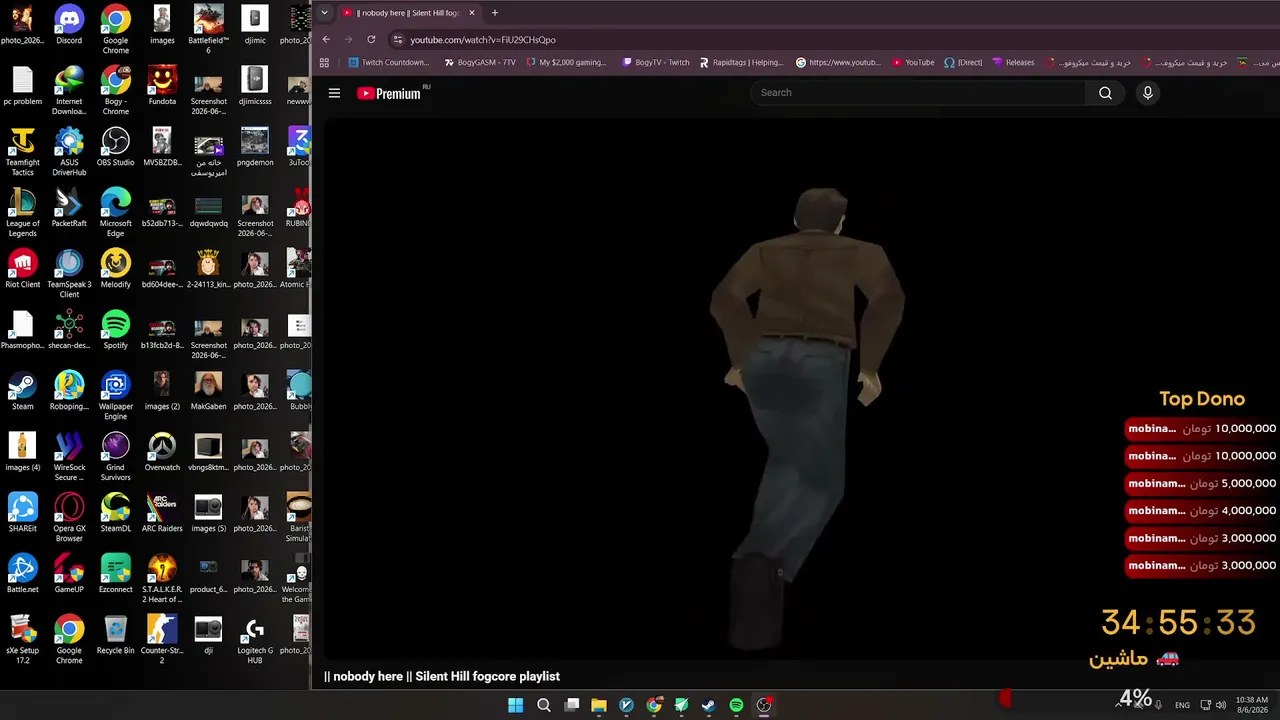
Task: Select the League of Legends desktop icon
Action: [x=22, y=213]
